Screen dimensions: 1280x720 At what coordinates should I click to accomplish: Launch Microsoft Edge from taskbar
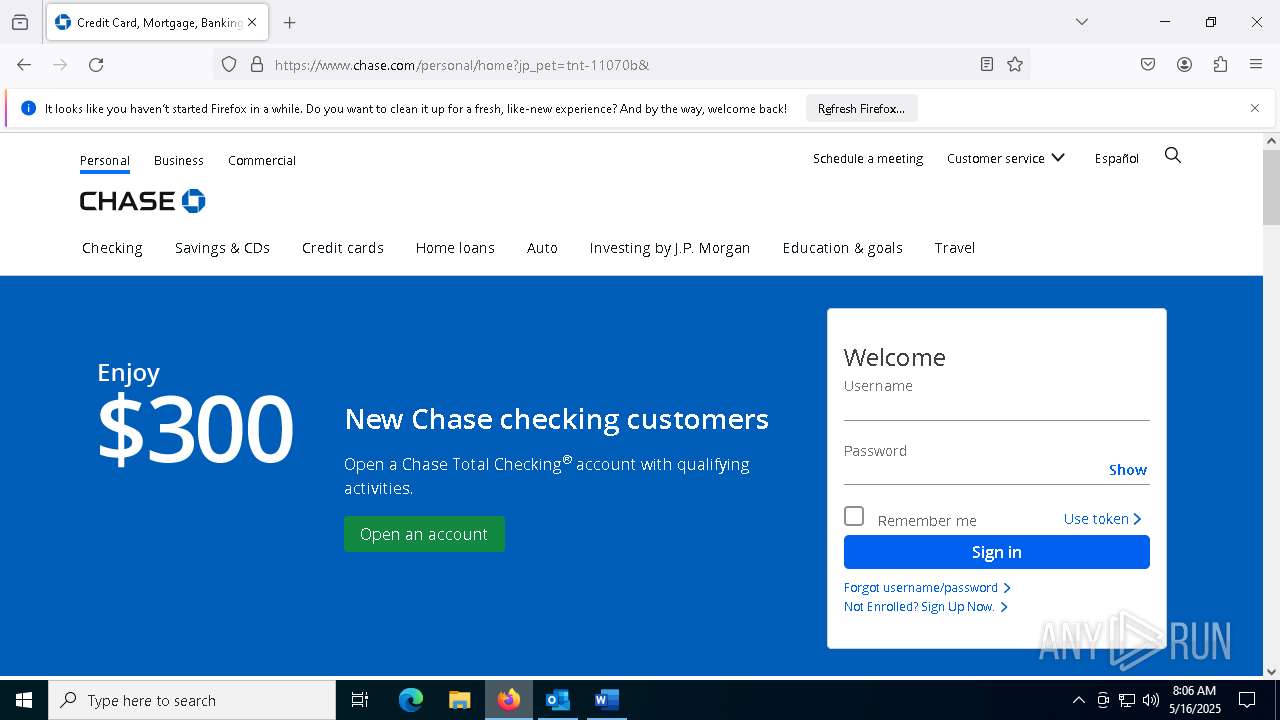click(x=411, y=700)
